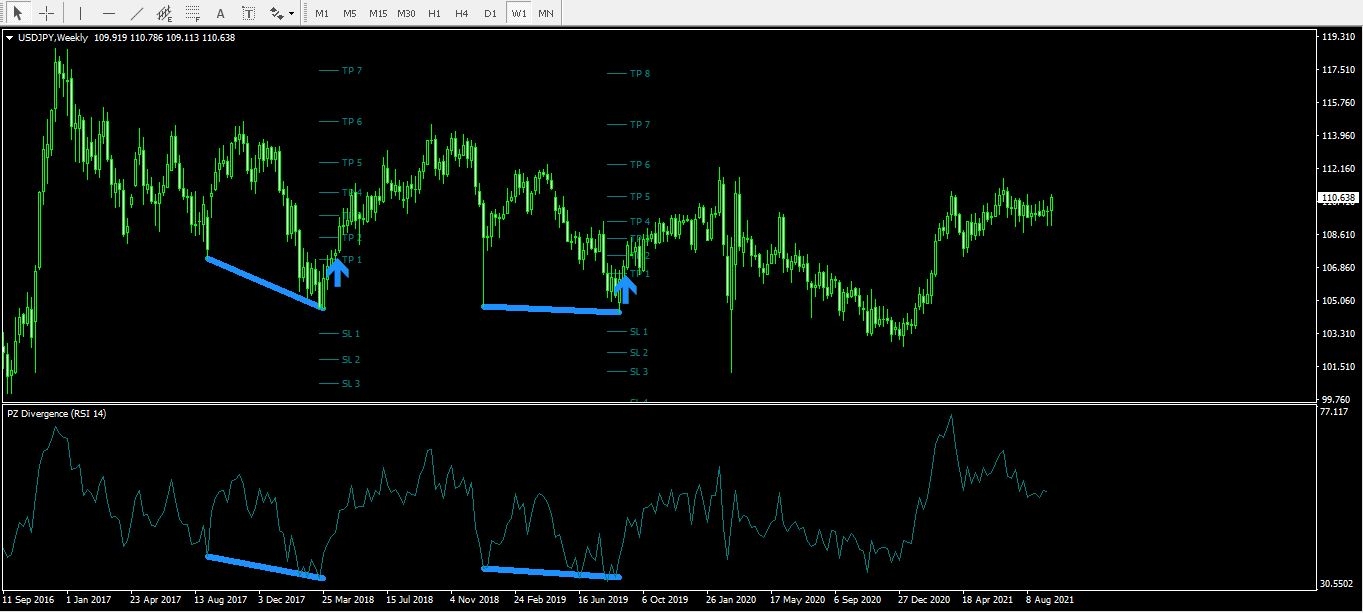Choose the text label tool
This screenshot has height=613, width=1363.
(248, 14)
